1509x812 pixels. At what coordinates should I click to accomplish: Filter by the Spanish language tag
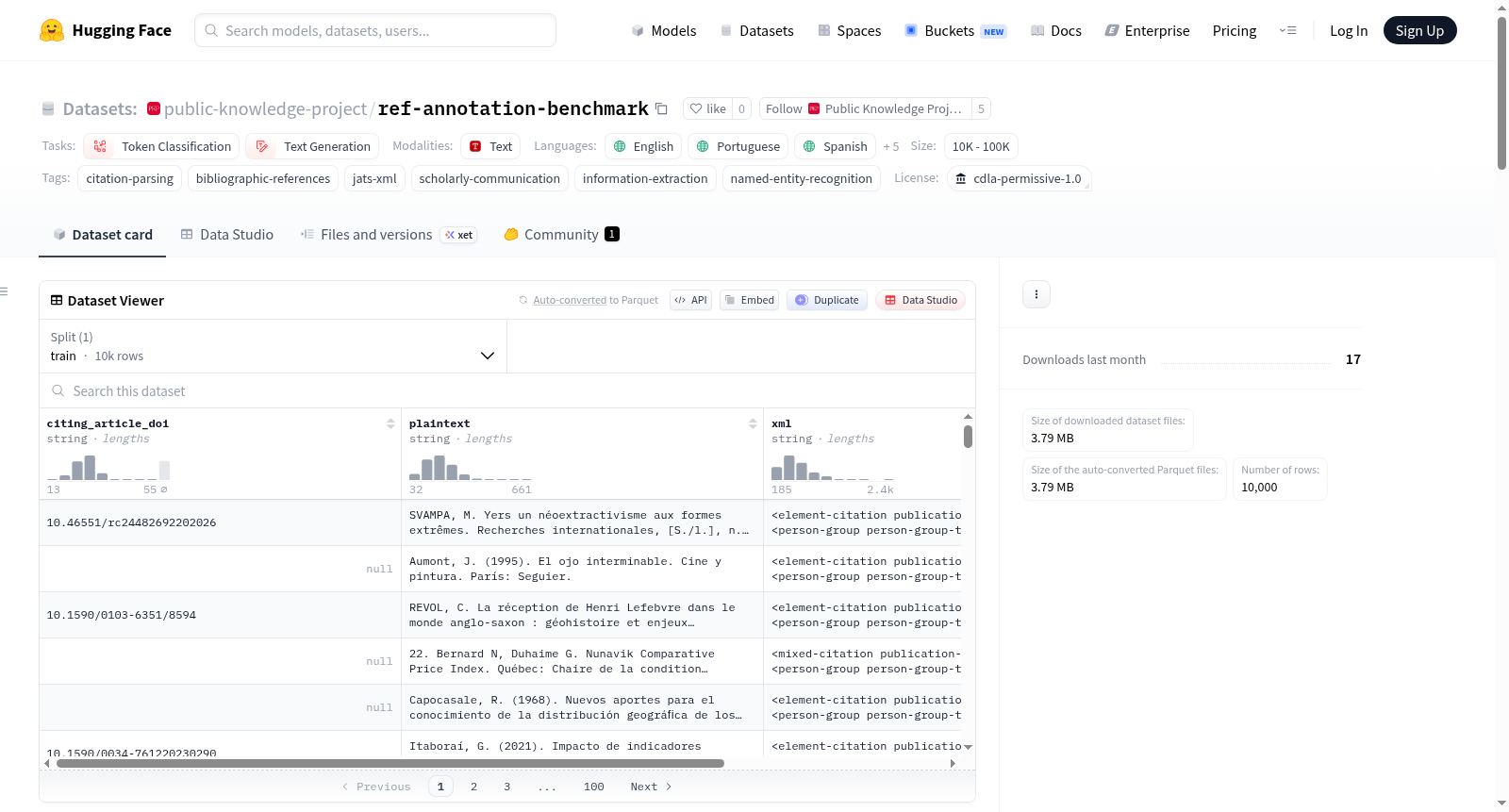pos(835,146)
